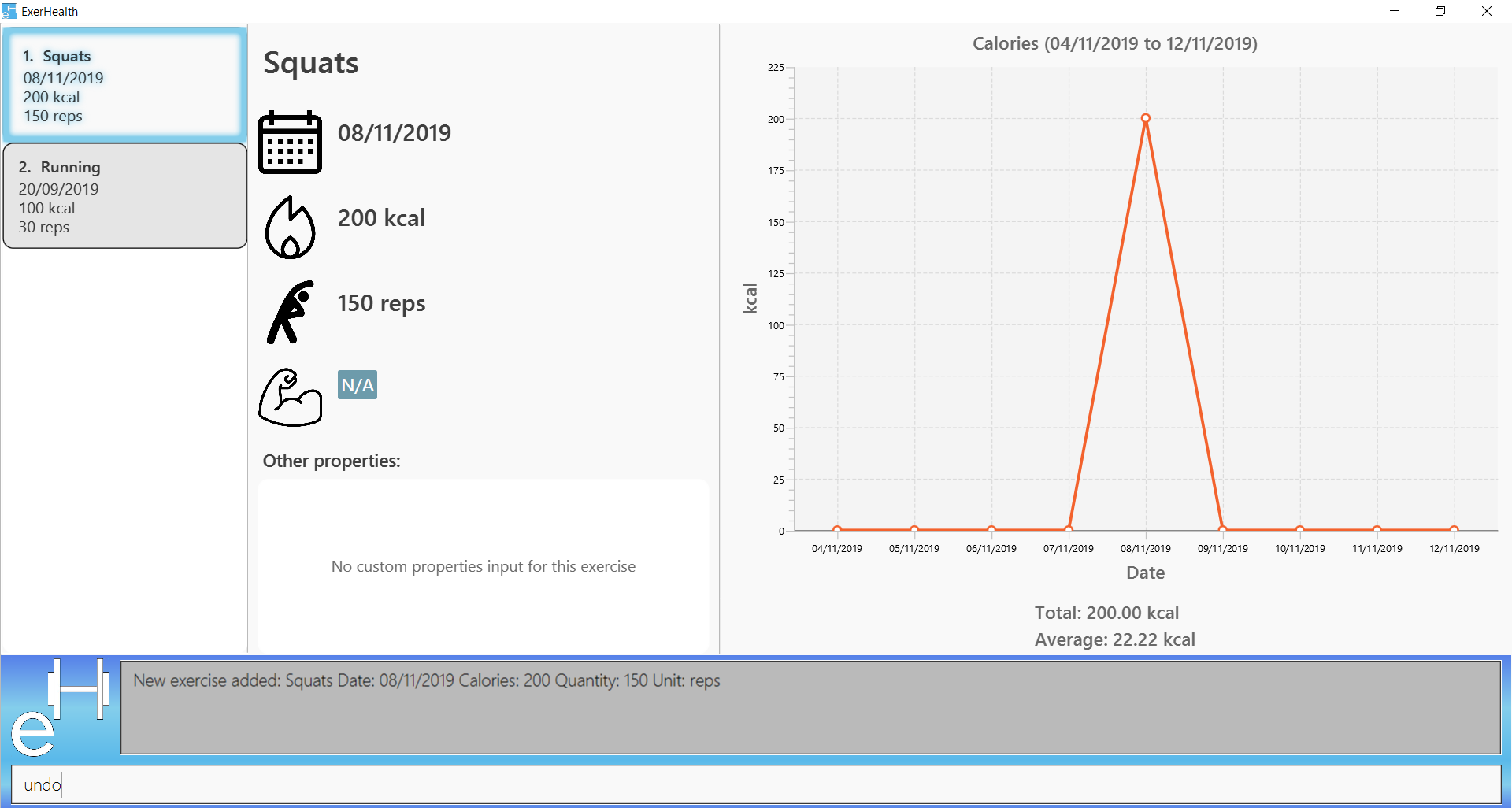
Task: Click the 11/11/2019 chart data point
Action: coord(1377,529)
